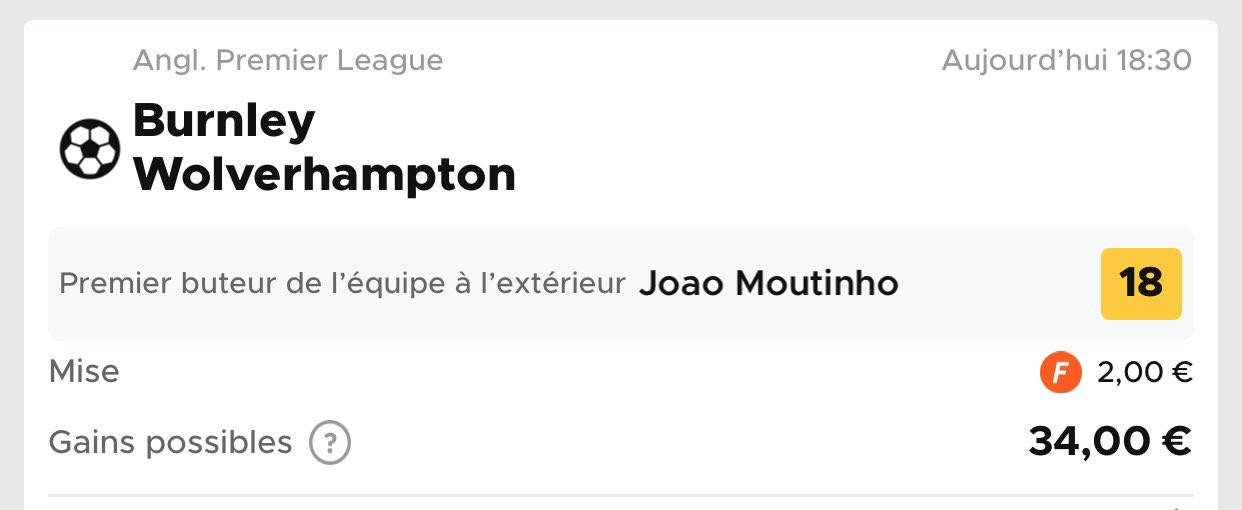Select the yellow 18 odds badge

coord(1141,284)
